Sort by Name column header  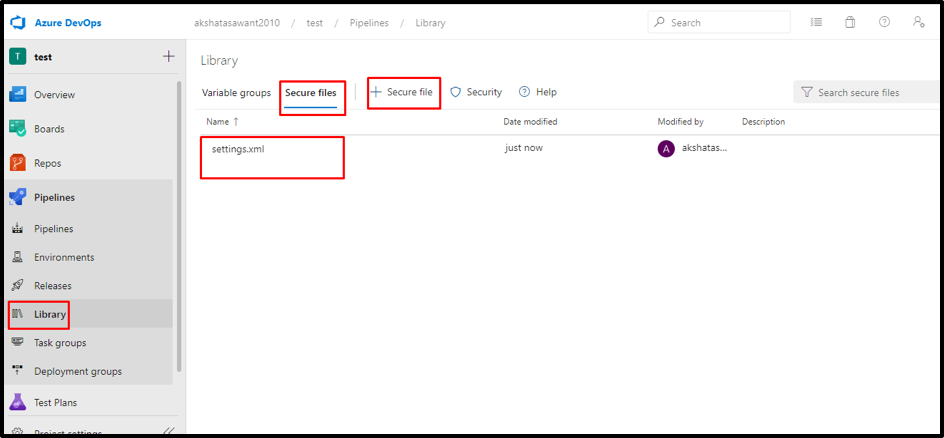tap(223, 122)
